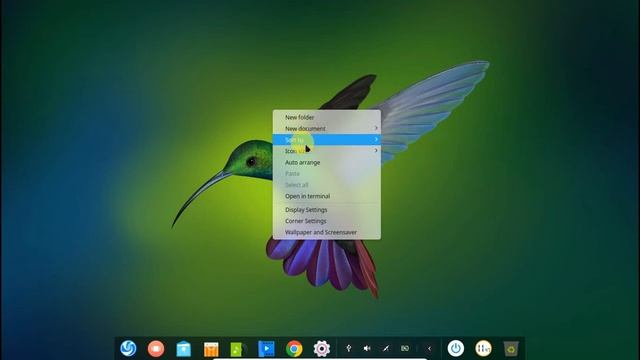
Task: Open the red screen recorder dock icon
Action: pyautogui.click(x=156, y=349)
